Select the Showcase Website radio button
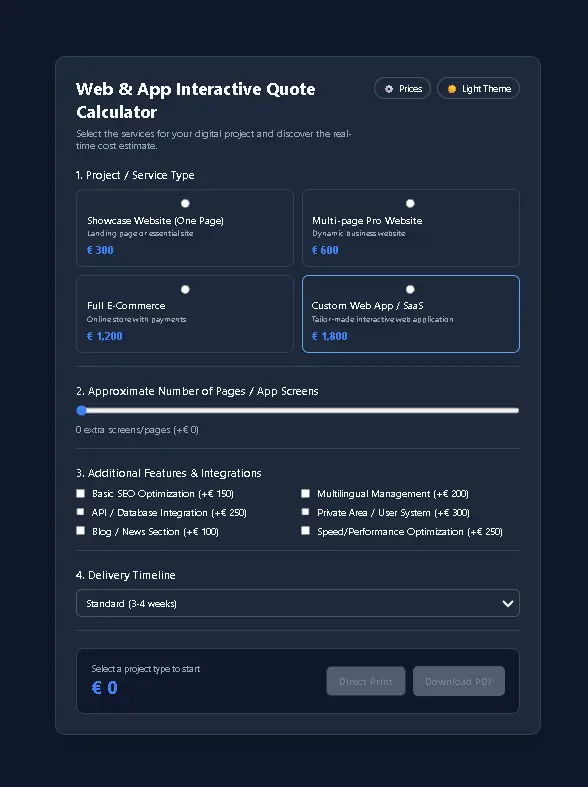Image resolution: width=588 pixels, height=787 pixels. 185,203
